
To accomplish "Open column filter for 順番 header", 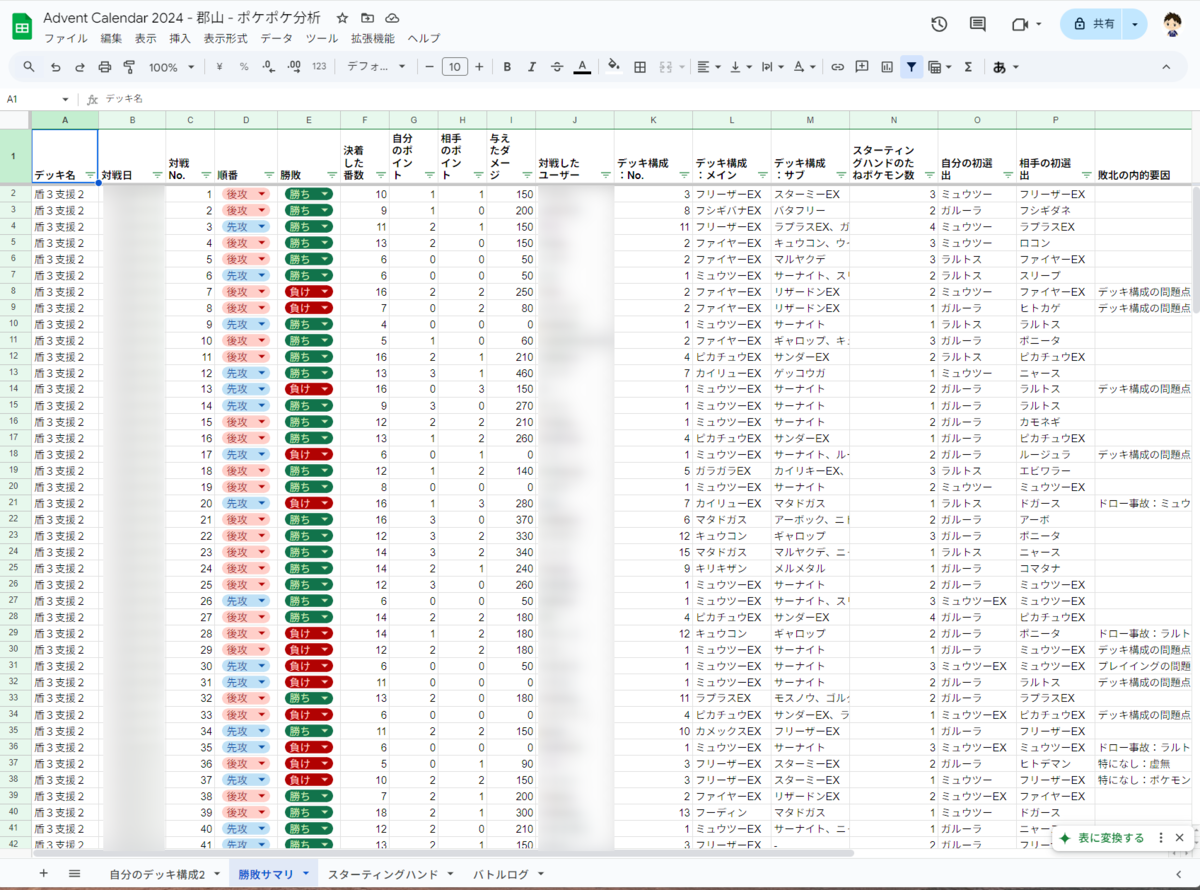I will click(x=270, y=175).
